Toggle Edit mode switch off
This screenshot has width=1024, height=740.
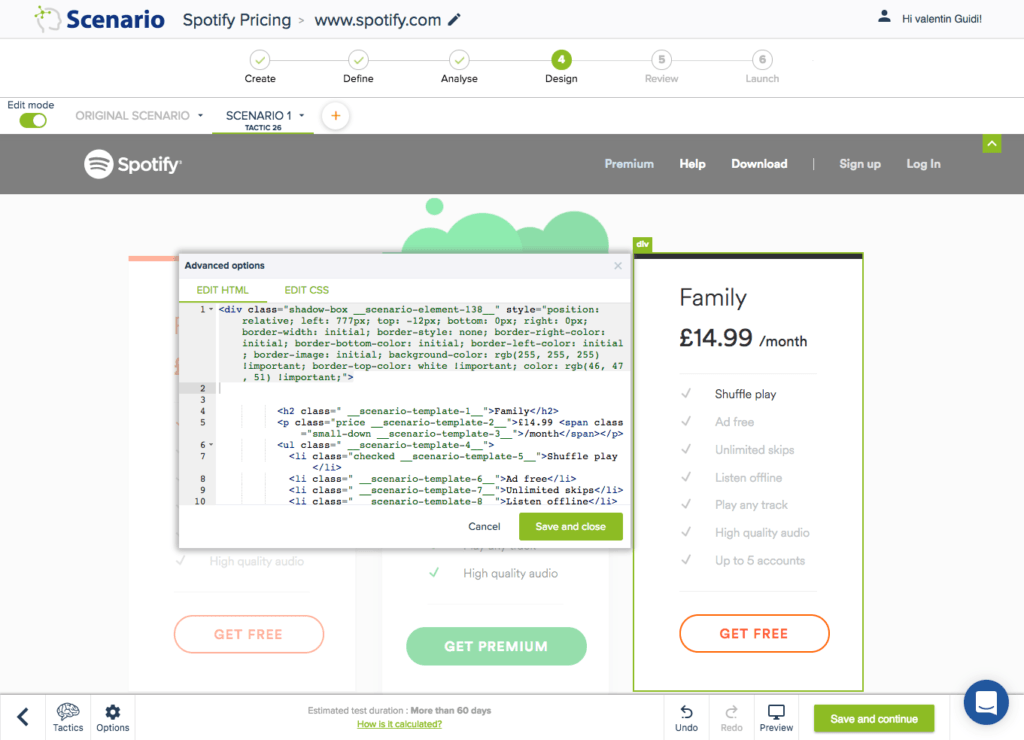point(33,121)
